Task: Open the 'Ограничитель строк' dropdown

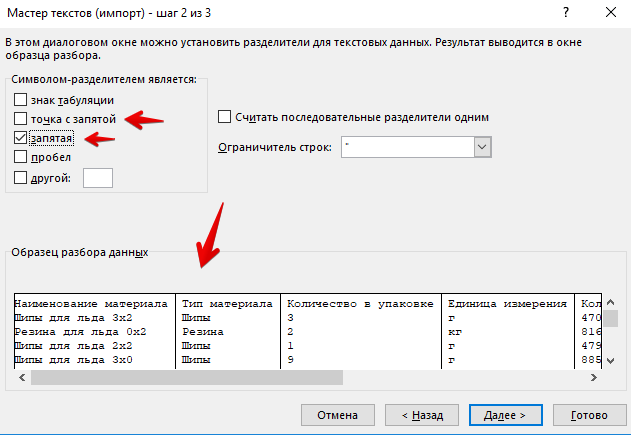Action: [x=483, y=147]
